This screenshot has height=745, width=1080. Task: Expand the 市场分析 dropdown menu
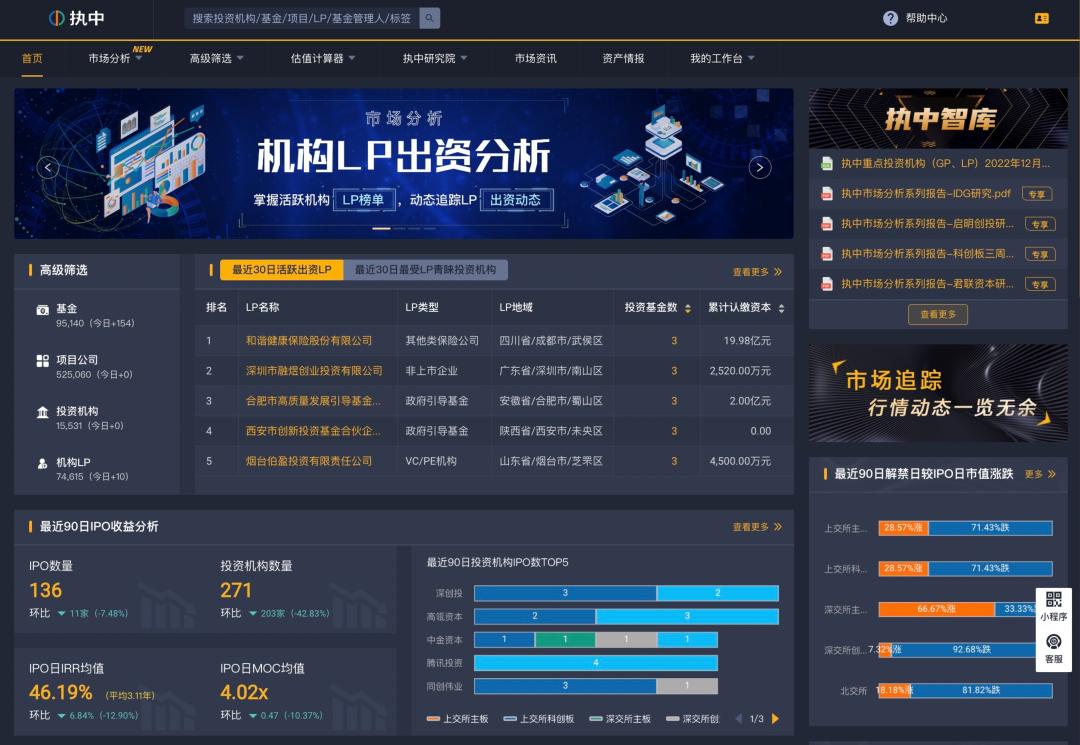115,59
